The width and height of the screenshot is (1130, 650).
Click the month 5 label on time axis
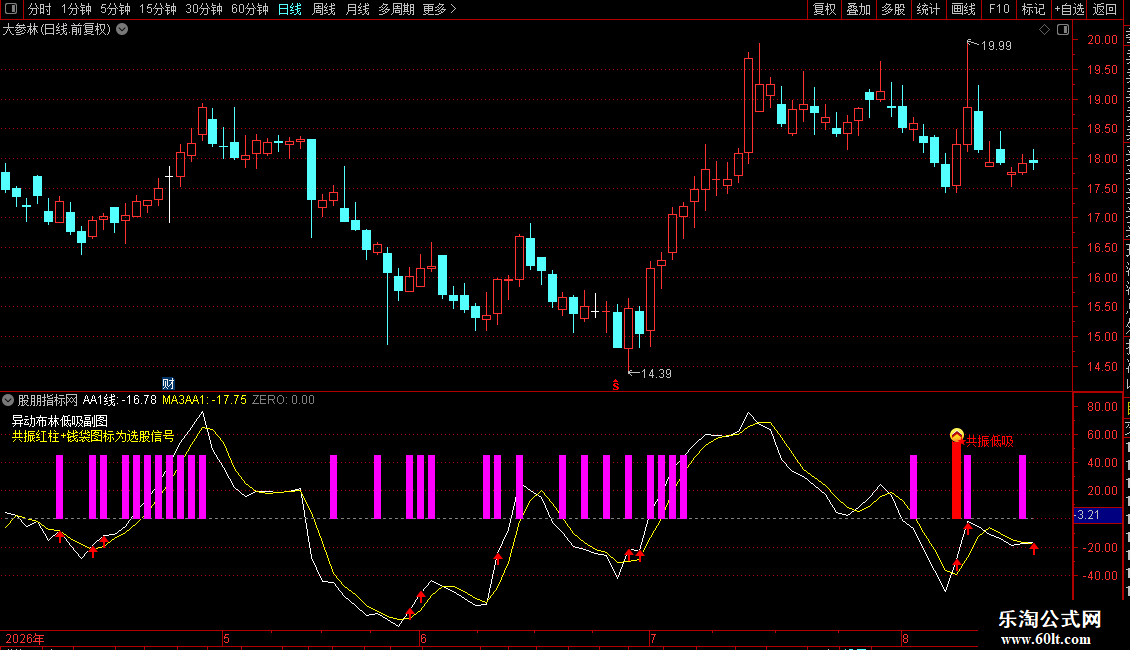(x=226, y=639)
